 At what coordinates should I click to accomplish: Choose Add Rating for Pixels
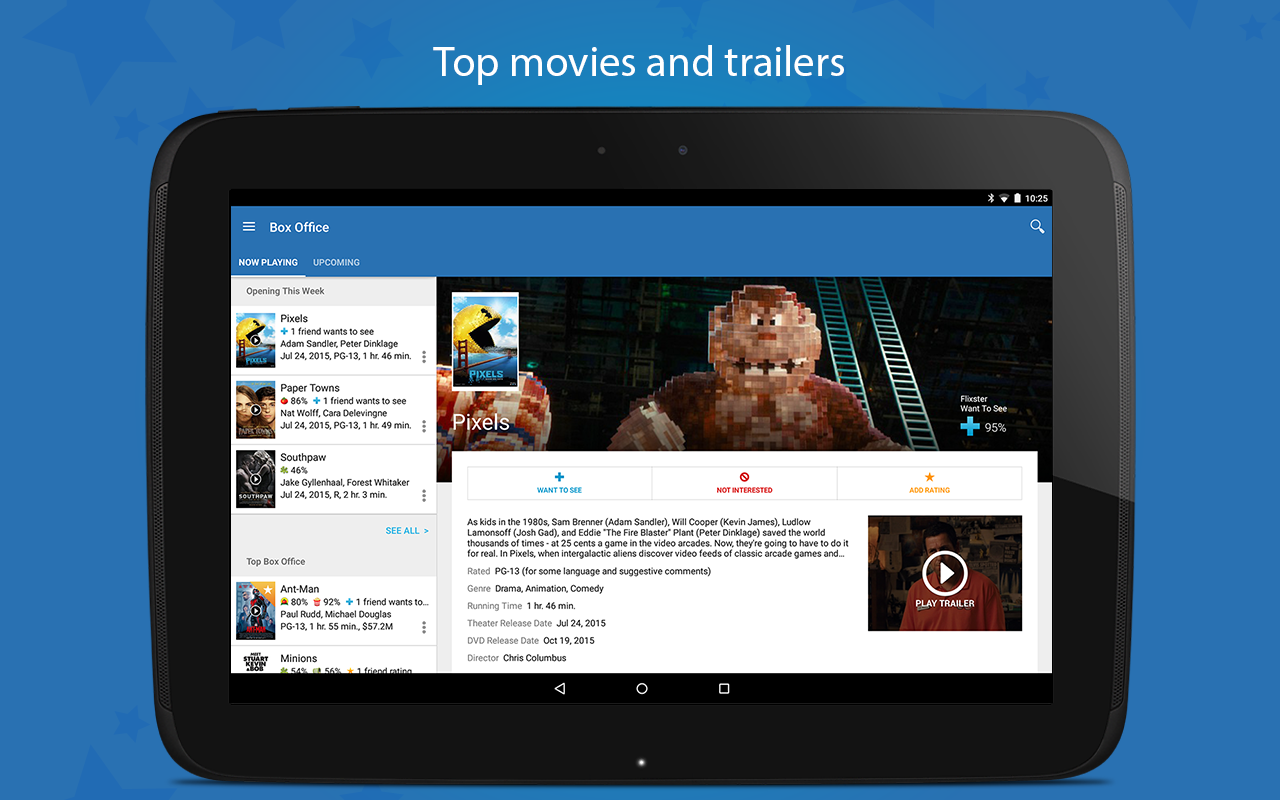point(929,483)
